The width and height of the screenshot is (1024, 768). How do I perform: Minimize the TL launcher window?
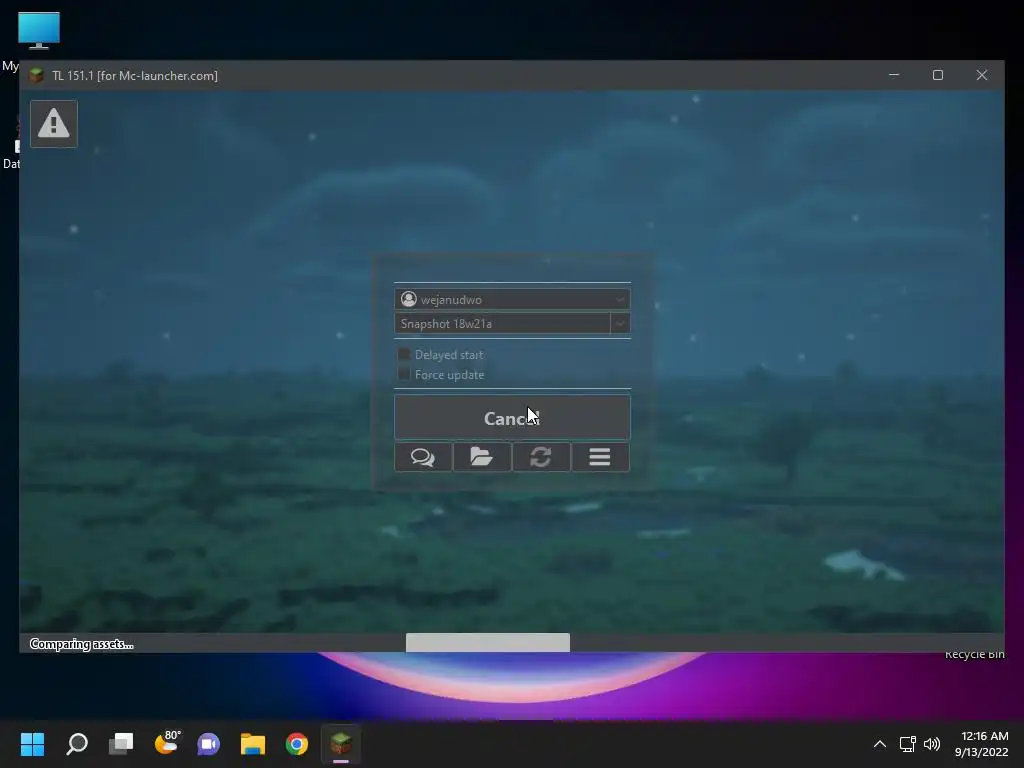click(894, 75)
